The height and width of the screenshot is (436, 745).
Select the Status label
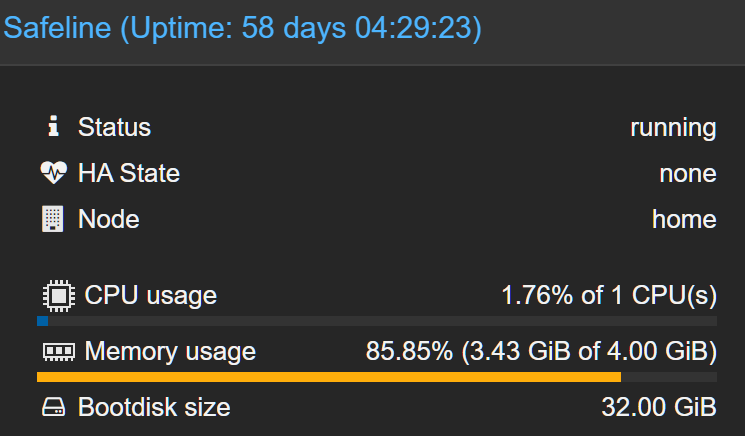[115, 127]
